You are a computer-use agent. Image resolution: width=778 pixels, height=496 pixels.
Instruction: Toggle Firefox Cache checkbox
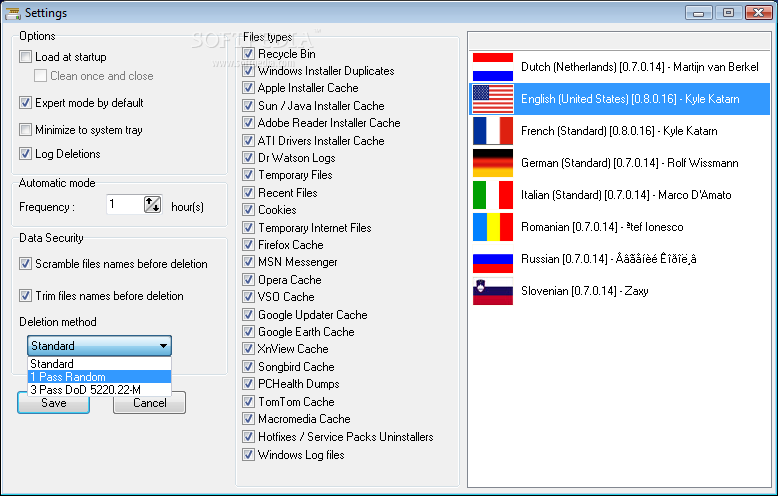248,245
